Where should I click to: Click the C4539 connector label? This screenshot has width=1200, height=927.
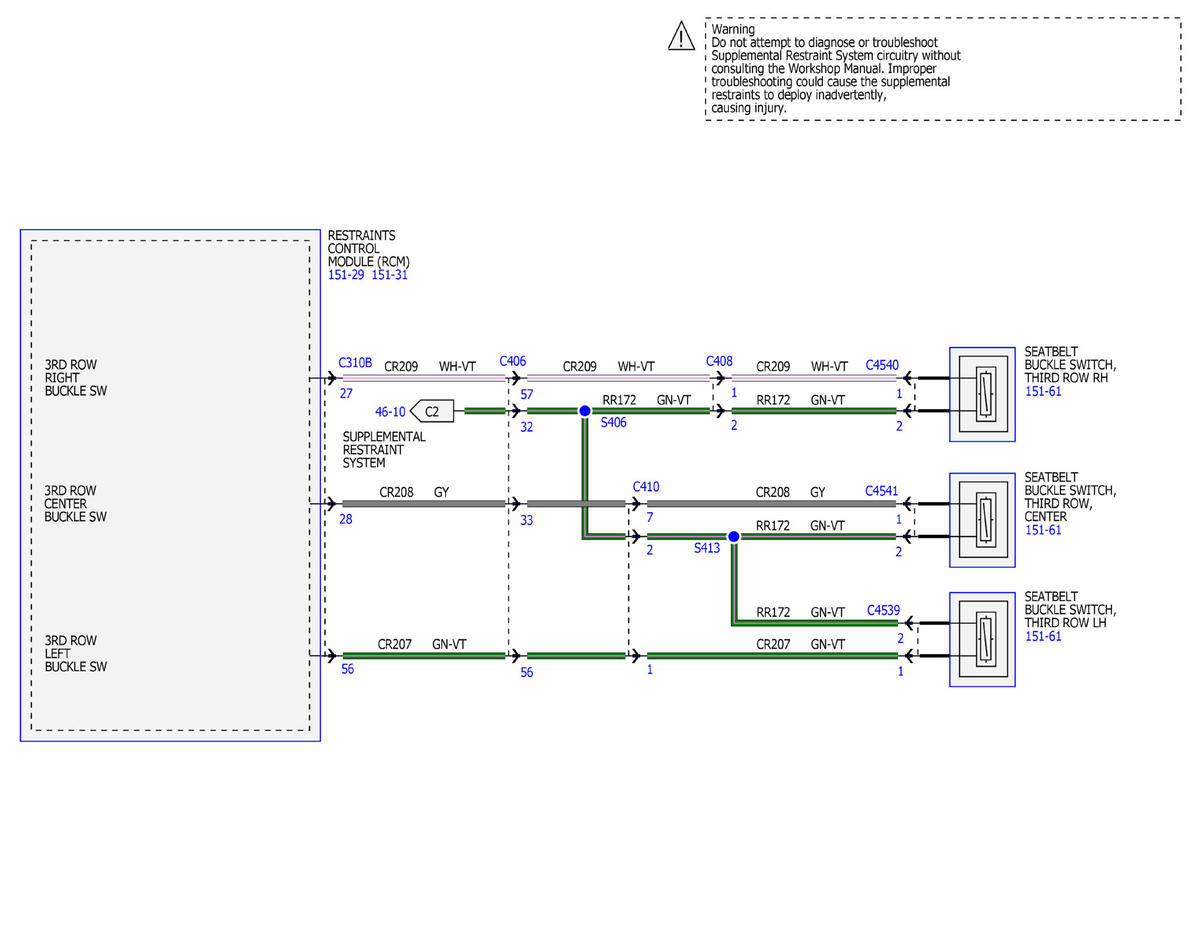point(884,609)
